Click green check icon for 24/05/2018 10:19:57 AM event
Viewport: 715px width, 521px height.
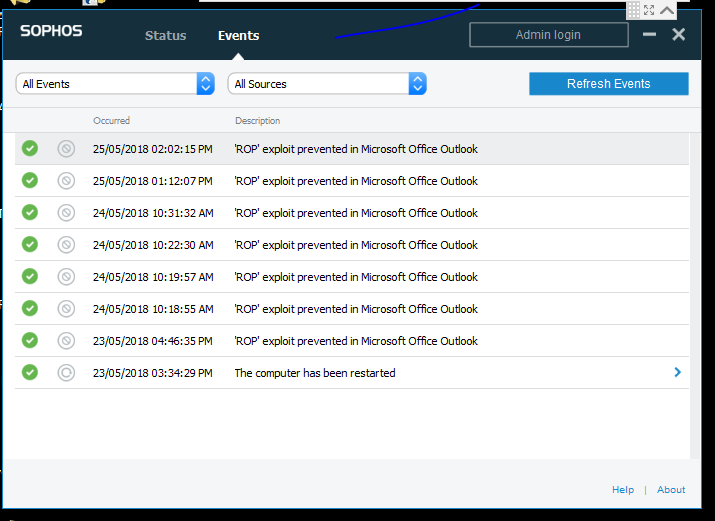click(30, 276)
